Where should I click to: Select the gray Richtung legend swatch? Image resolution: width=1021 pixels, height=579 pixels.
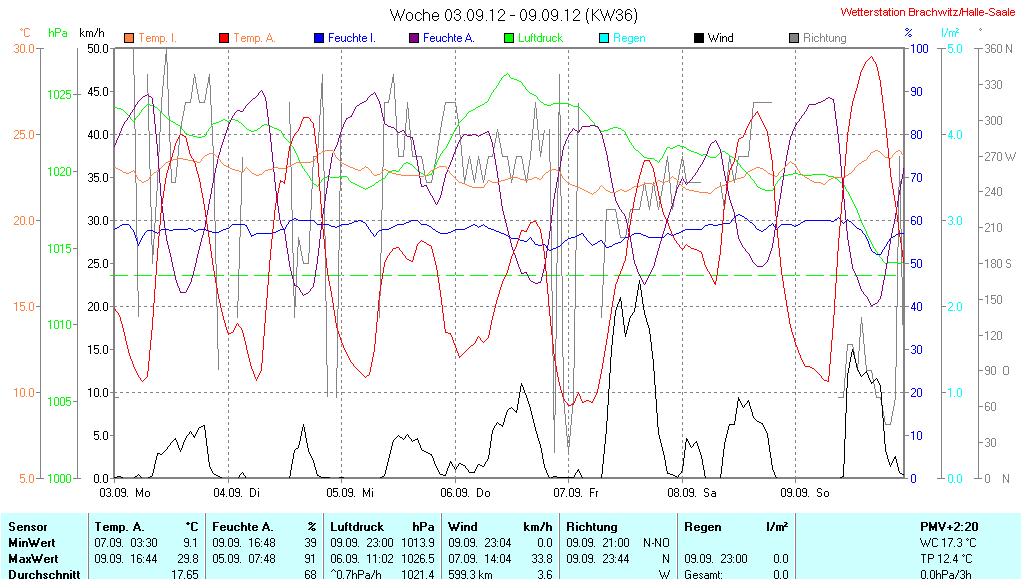[794, 38]
